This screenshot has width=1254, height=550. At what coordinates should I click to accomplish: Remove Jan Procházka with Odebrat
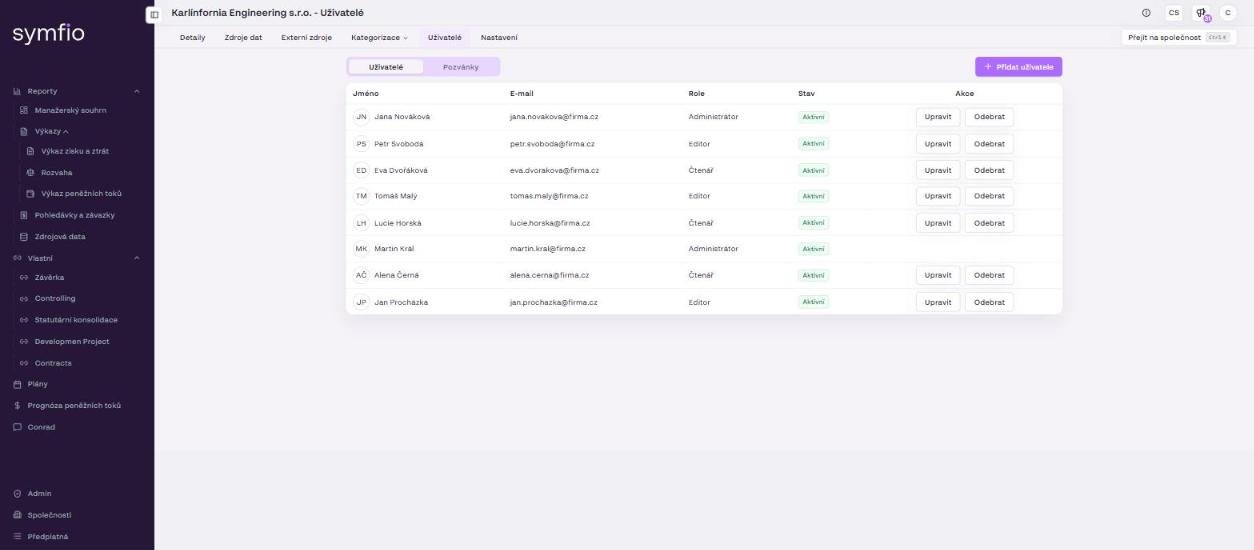[x=989, y=301]
